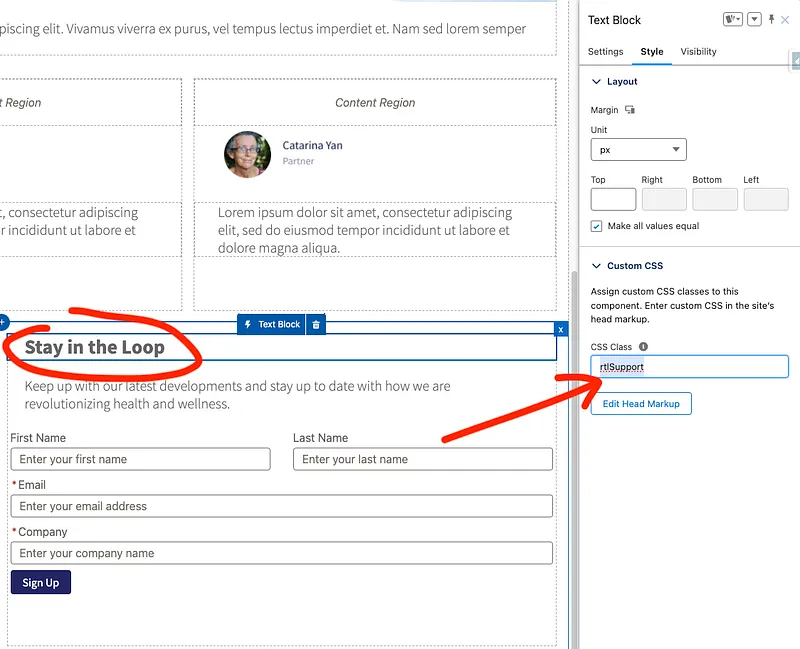This screenshot has width=800, height=649.
Task: Click the responsive device icon beside Margin
Action: coord(630,110)
